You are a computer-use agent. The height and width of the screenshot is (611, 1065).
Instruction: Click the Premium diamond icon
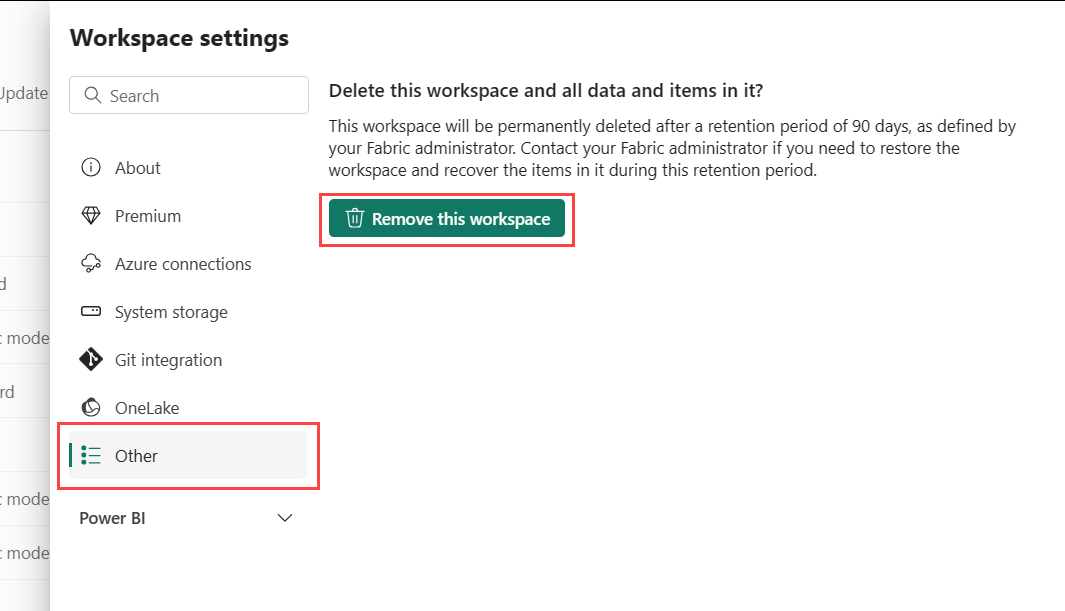pyautogui.click(x=91, y=216)
